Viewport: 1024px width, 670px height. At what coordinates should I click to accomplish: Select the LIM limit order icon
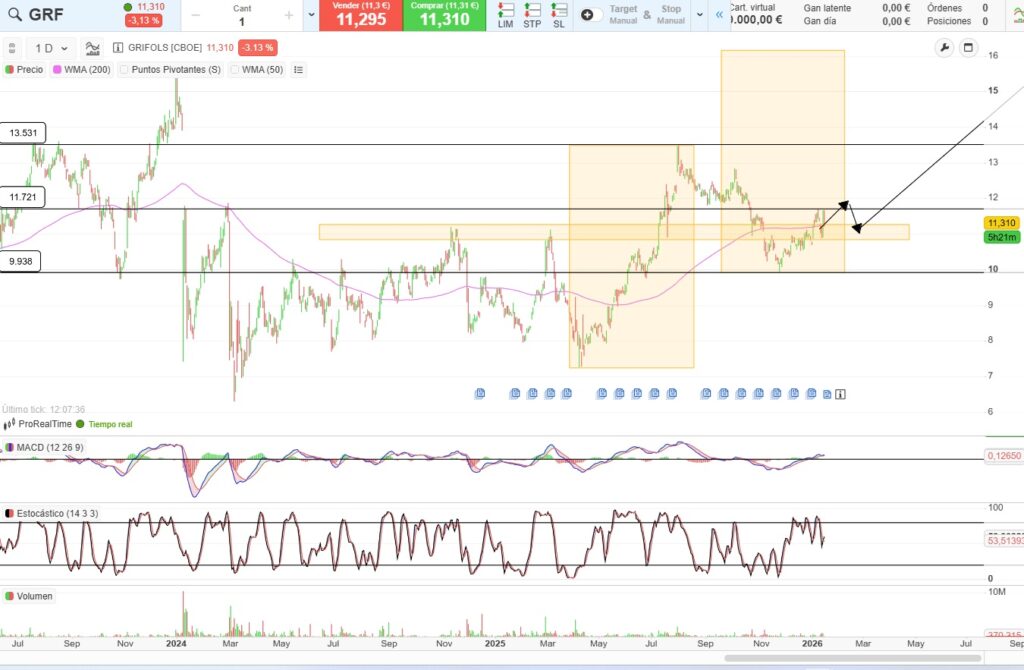pos(506,15)
